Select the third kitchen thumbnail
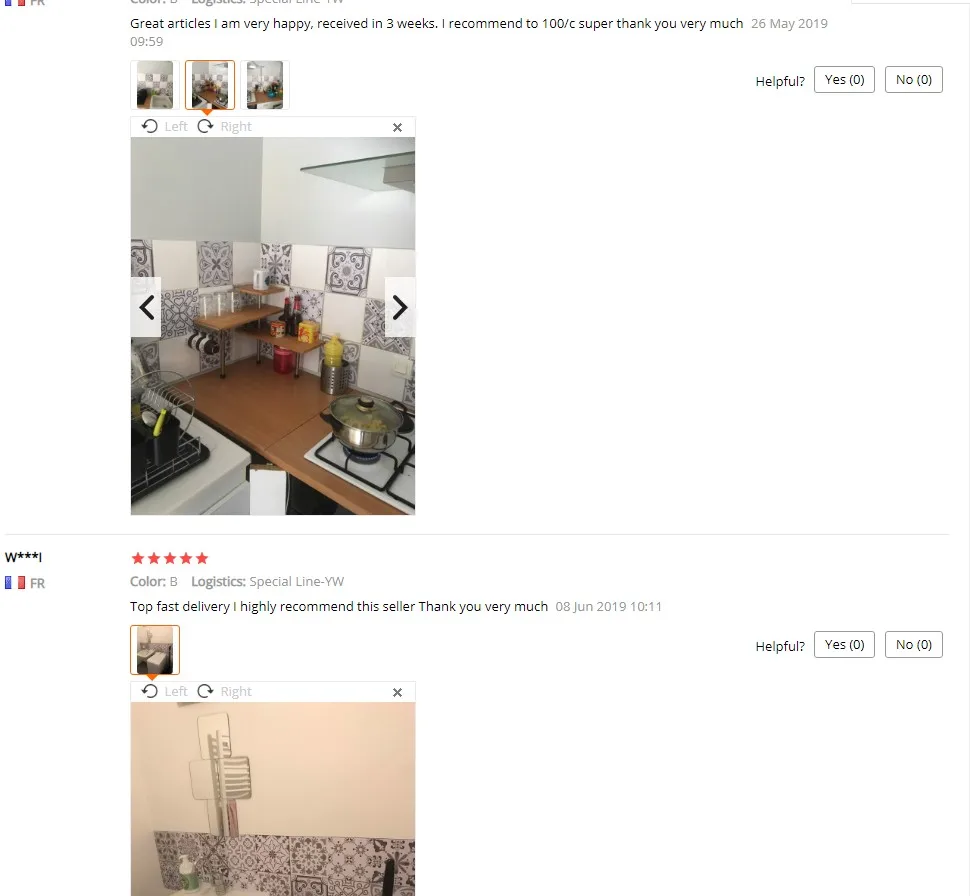Image resolution: width=970 pixels, height=896 pixels. click(x=265, y=85)
